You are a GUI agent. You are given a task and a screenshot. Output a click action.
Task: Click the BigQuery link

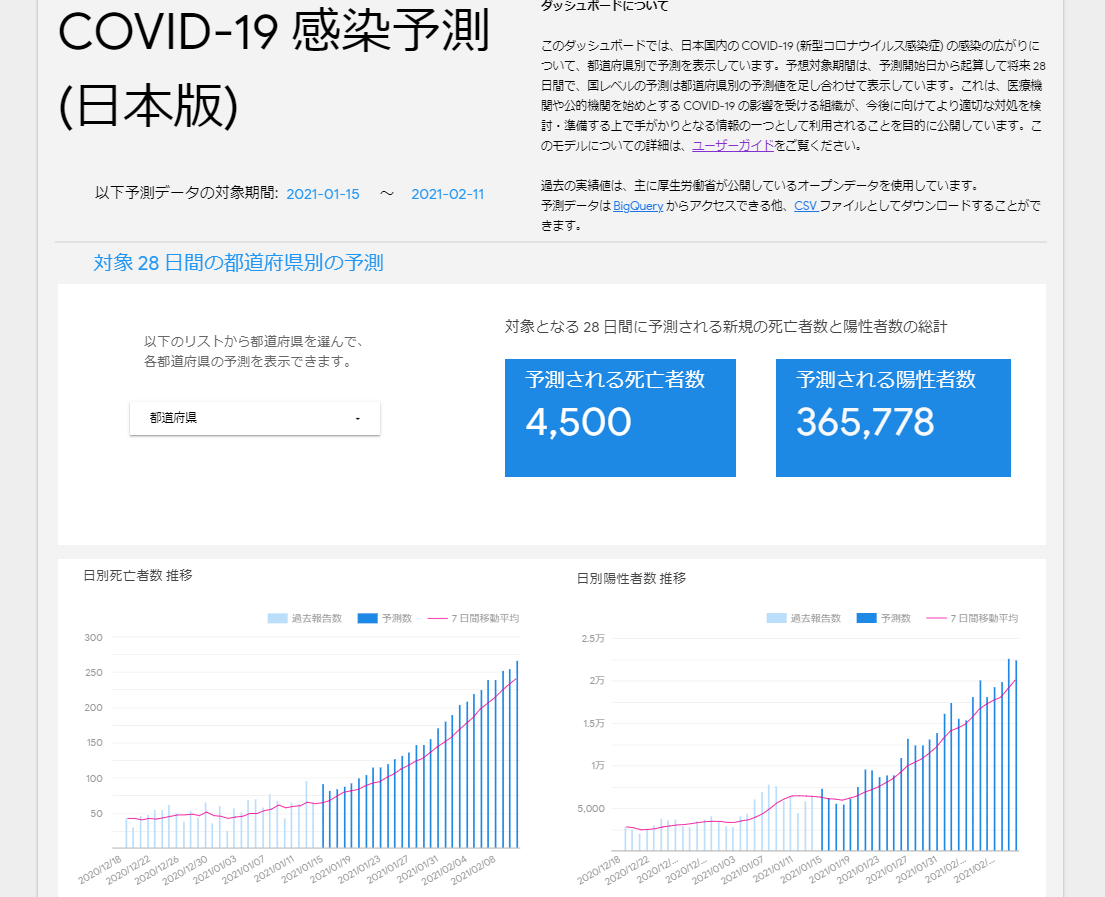[638, 205]
